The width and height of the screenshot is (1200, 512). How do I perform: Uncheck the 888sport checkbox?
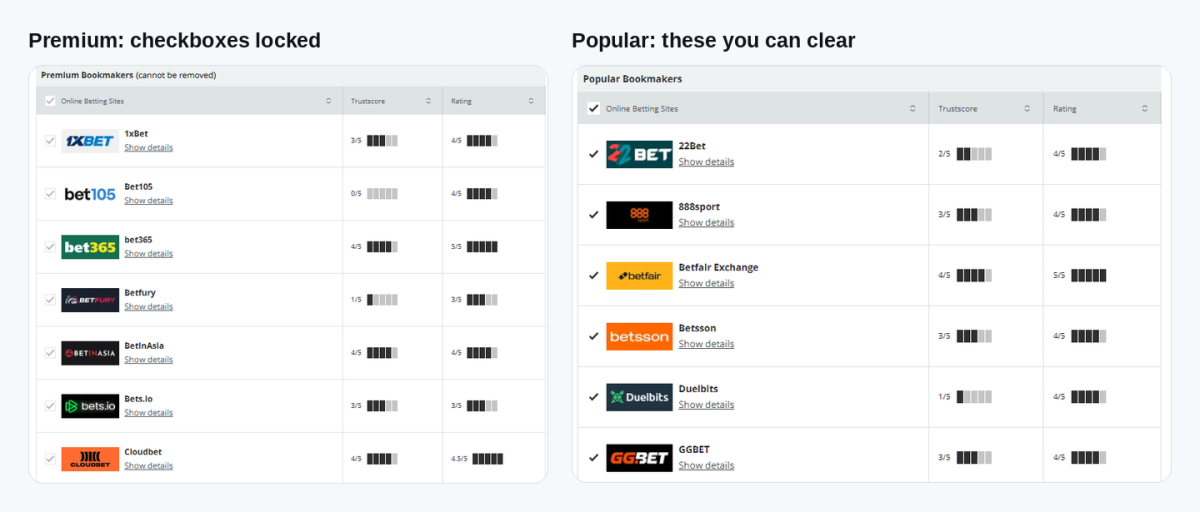pos(594,215)
